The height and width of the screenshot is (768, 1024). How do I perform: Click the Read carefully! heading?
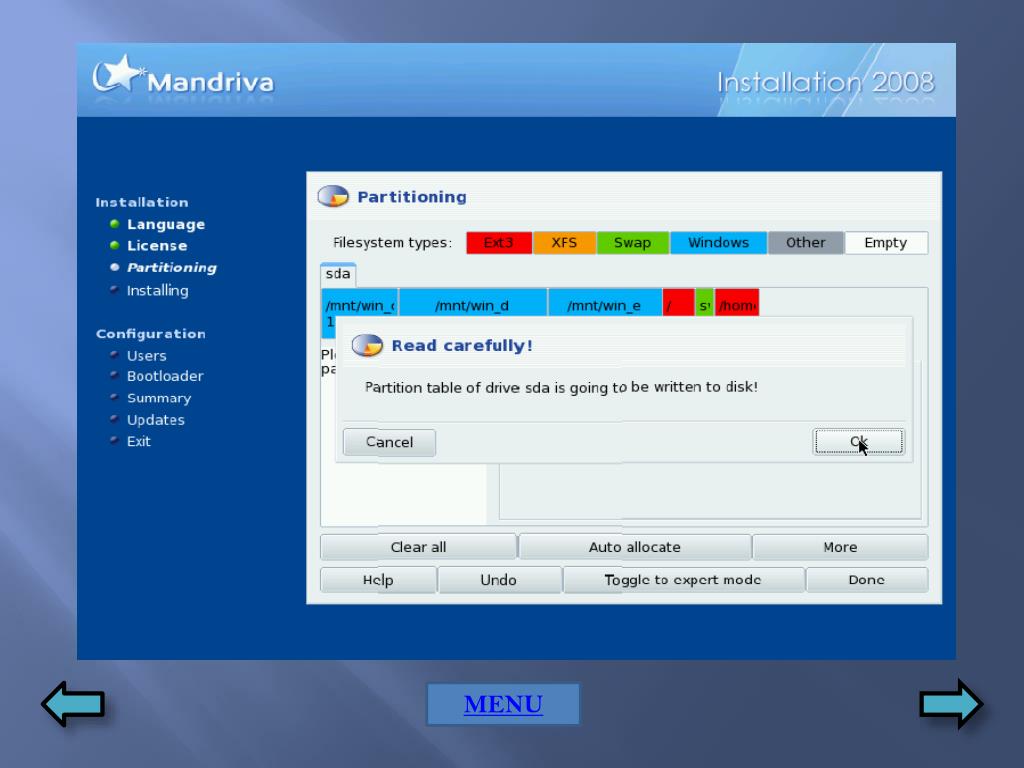[462, 345]
